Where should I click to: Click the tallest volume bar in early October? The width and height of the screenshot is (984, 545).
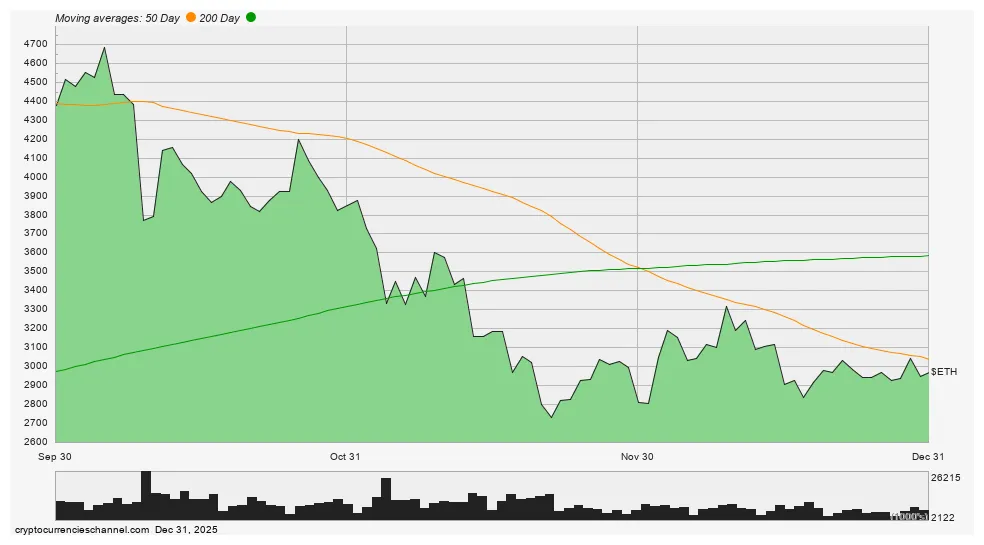[146, 495]
